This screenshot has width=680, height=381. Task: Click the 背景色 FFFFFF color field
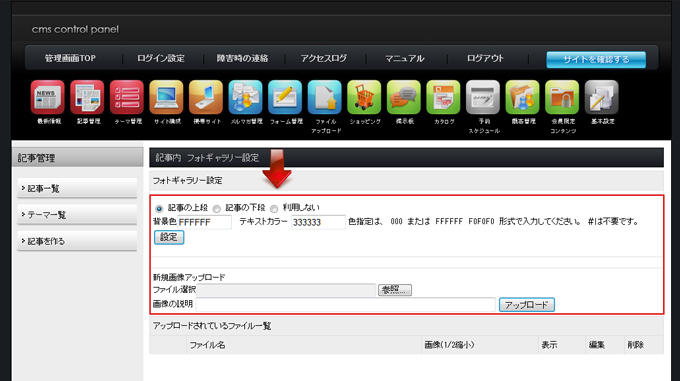pos(204,222)
